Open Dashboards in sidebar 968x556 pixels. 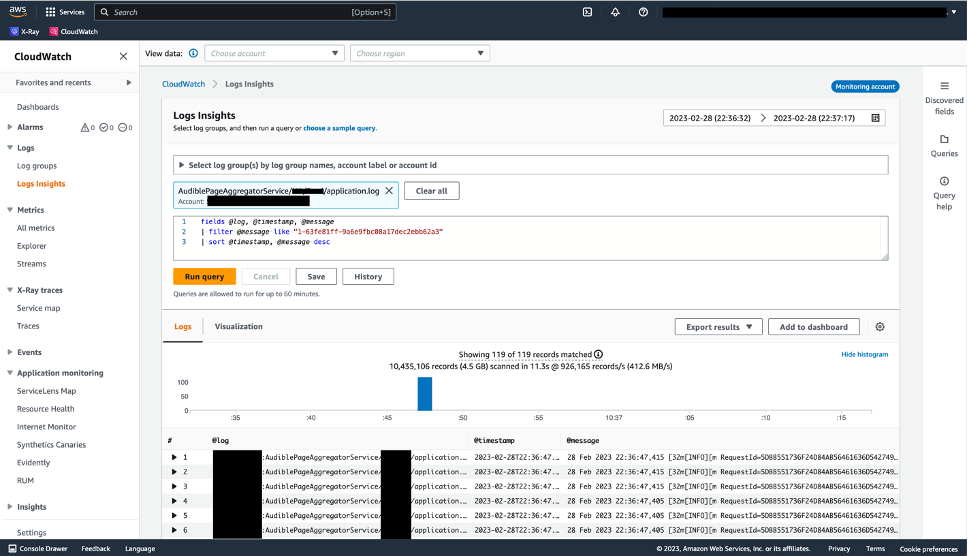tap(38, 107)
